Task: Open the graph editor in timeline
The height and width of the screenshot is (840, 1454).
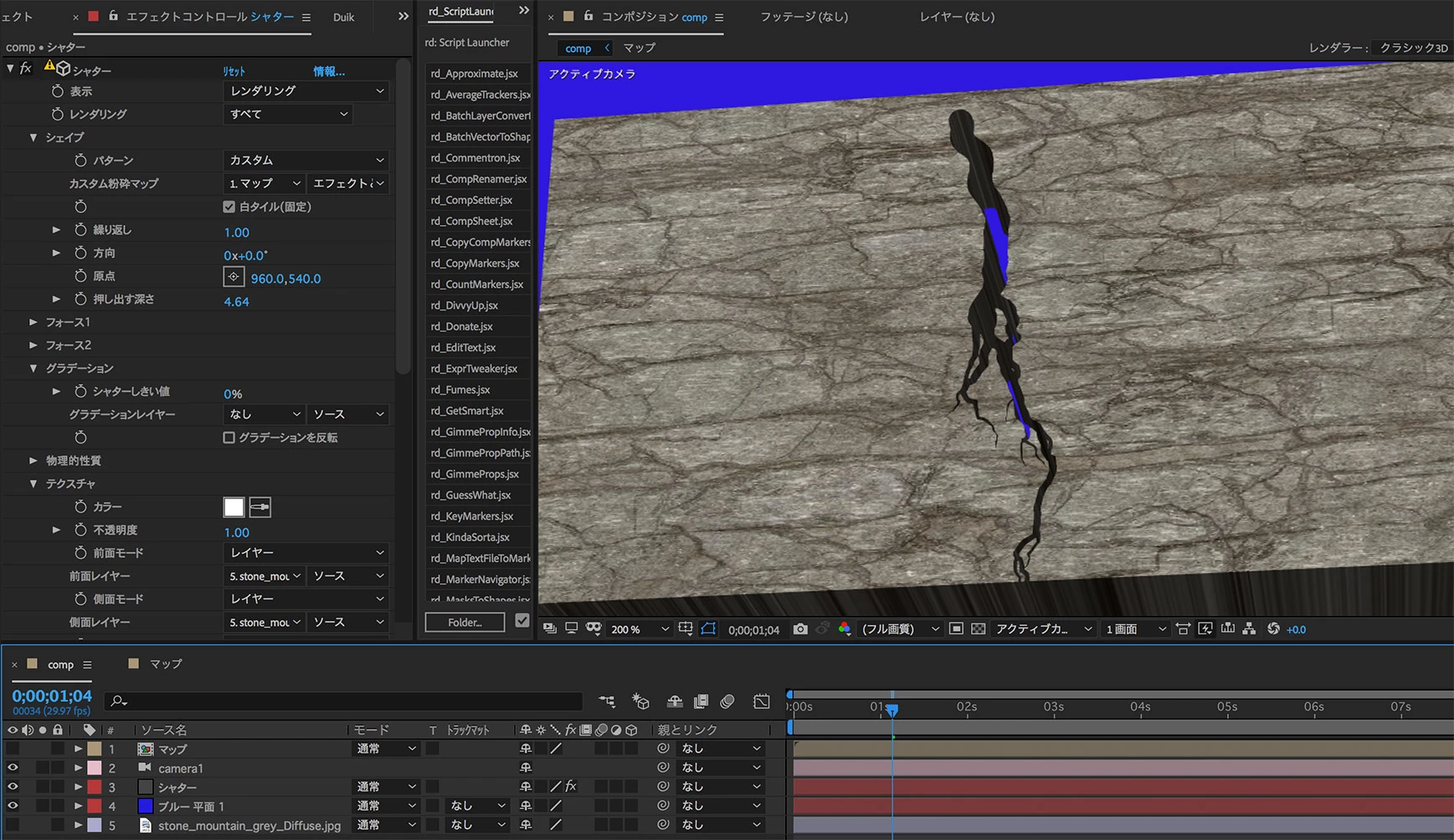Action: click(x=761, y=701)
